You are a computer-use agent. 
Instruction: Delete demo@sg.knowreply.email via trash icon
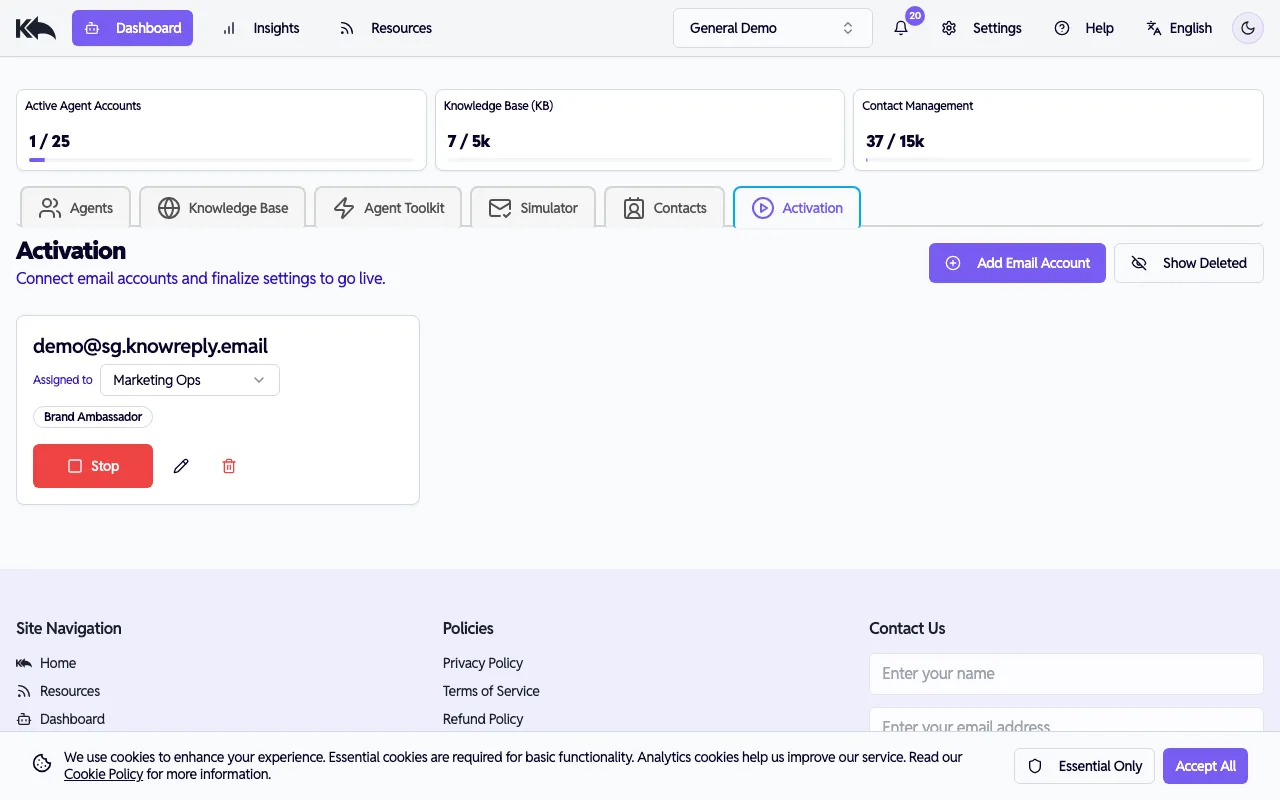[x=228, y=466]
